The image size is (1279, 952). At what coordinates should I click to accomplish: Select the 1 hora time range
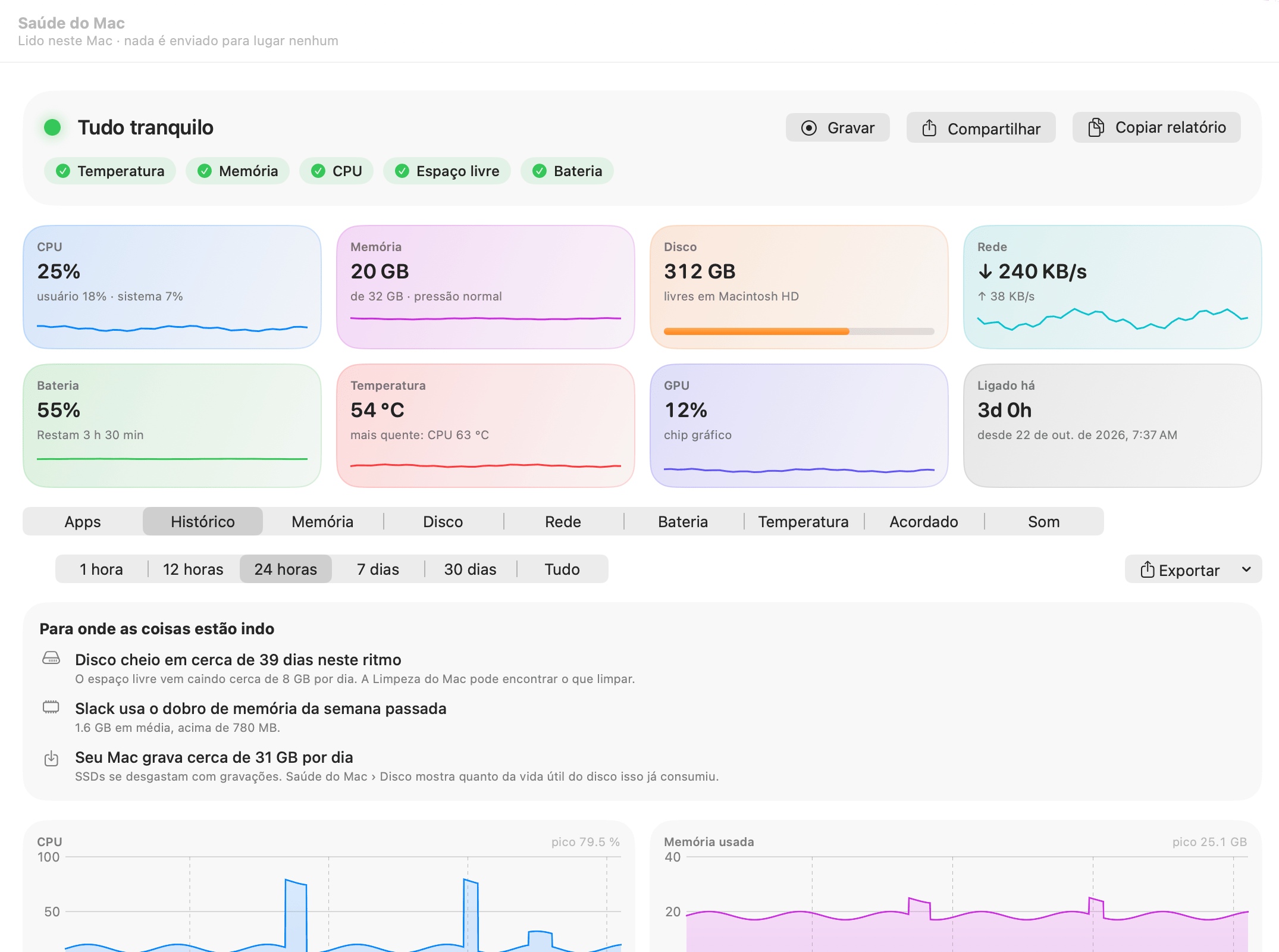tap(101, 569)
